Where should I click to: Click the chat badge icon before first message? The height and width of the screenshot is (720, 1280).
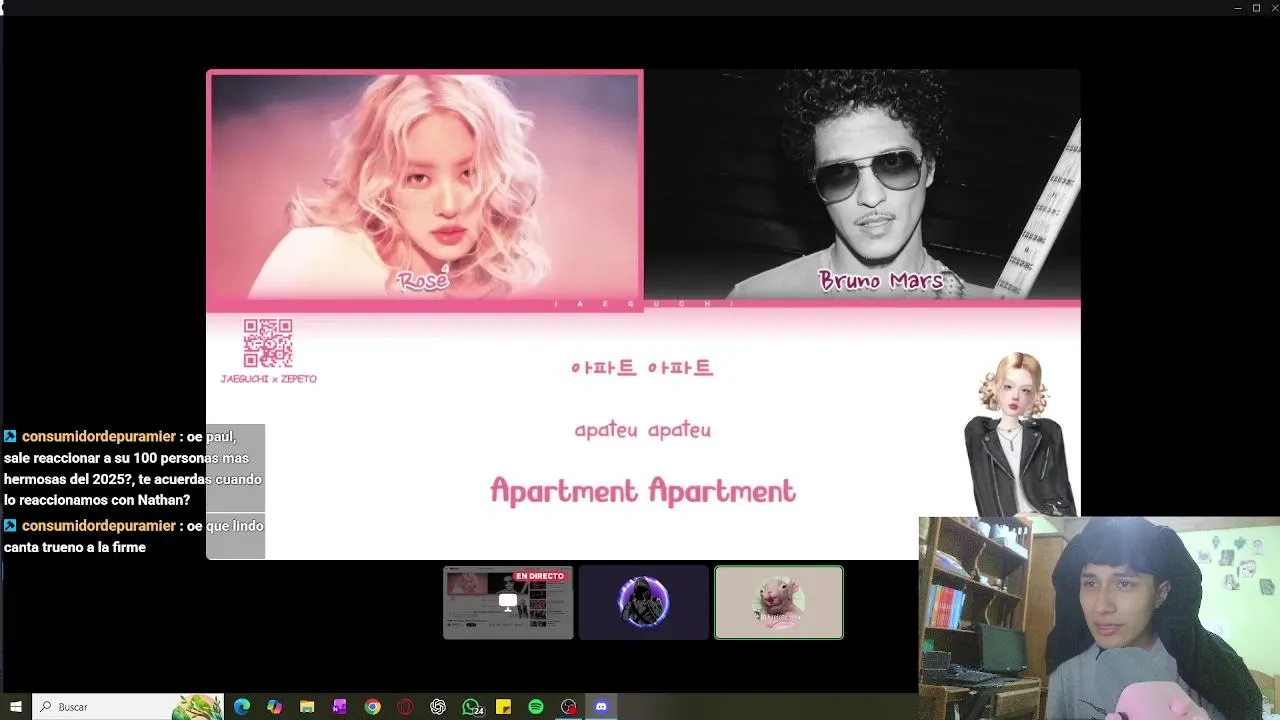point(10,437)
